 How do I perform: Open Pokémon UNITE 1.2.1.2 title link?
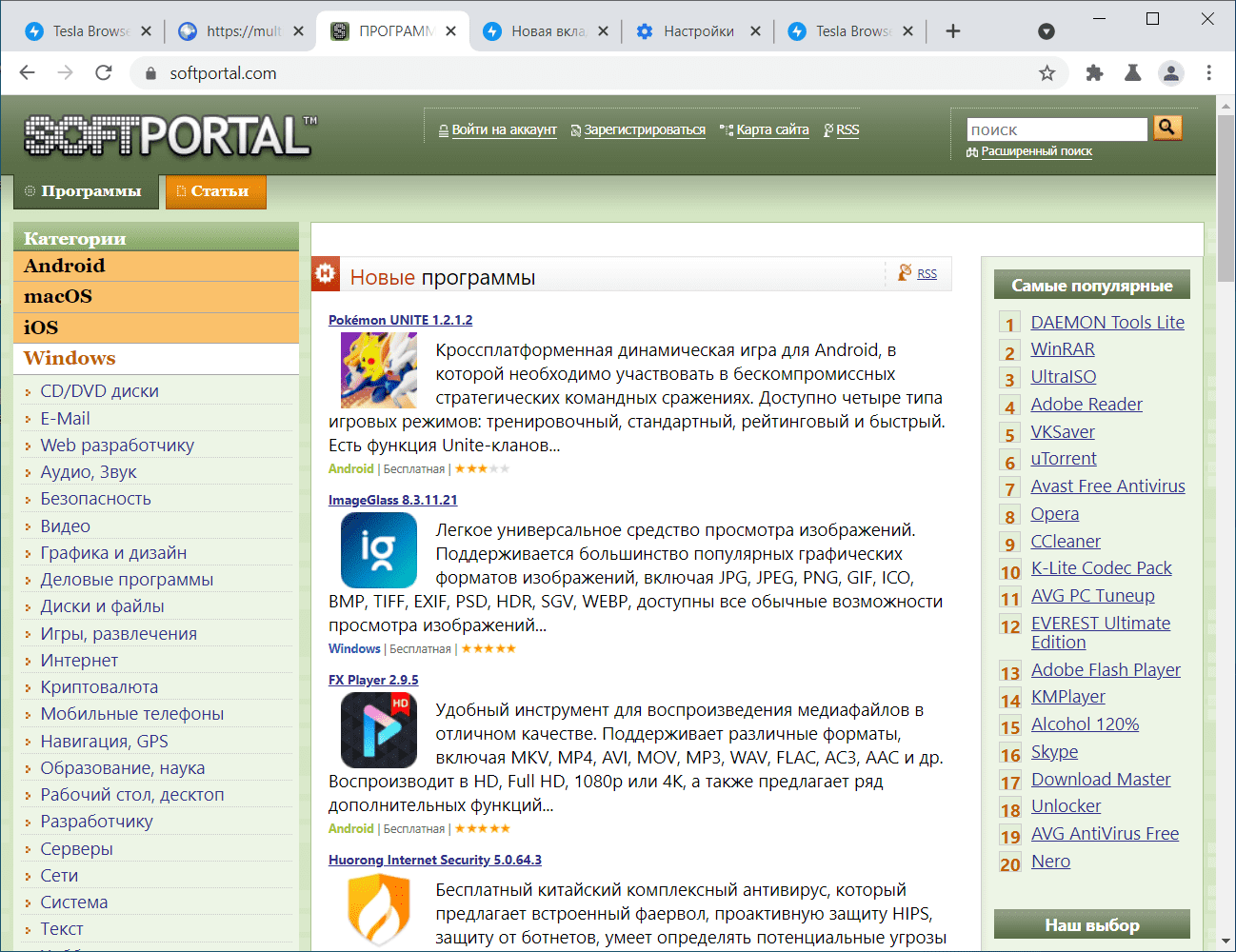pos(400,320)
